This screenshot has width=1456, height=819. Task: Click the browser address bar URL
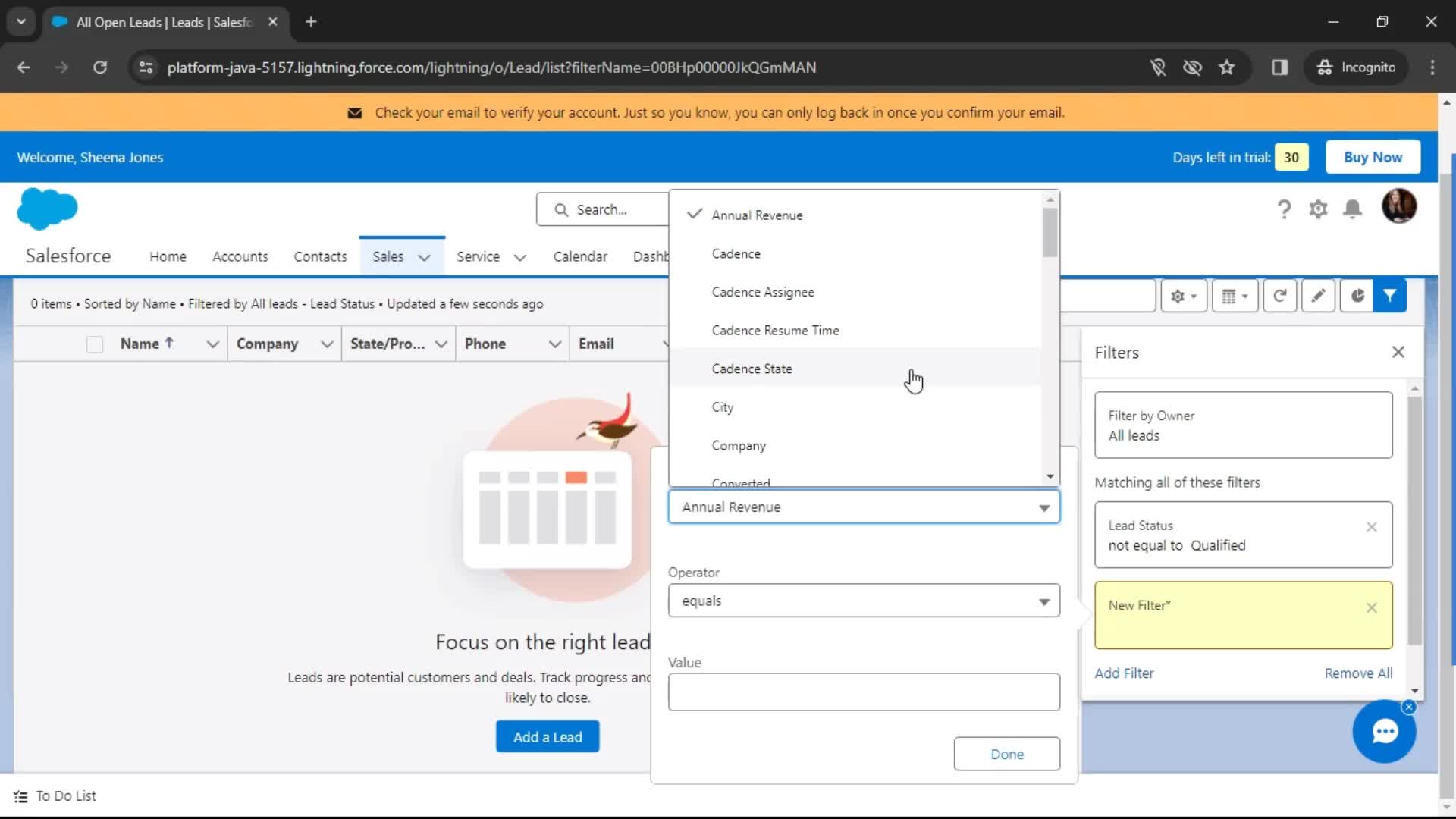[491, 67]
